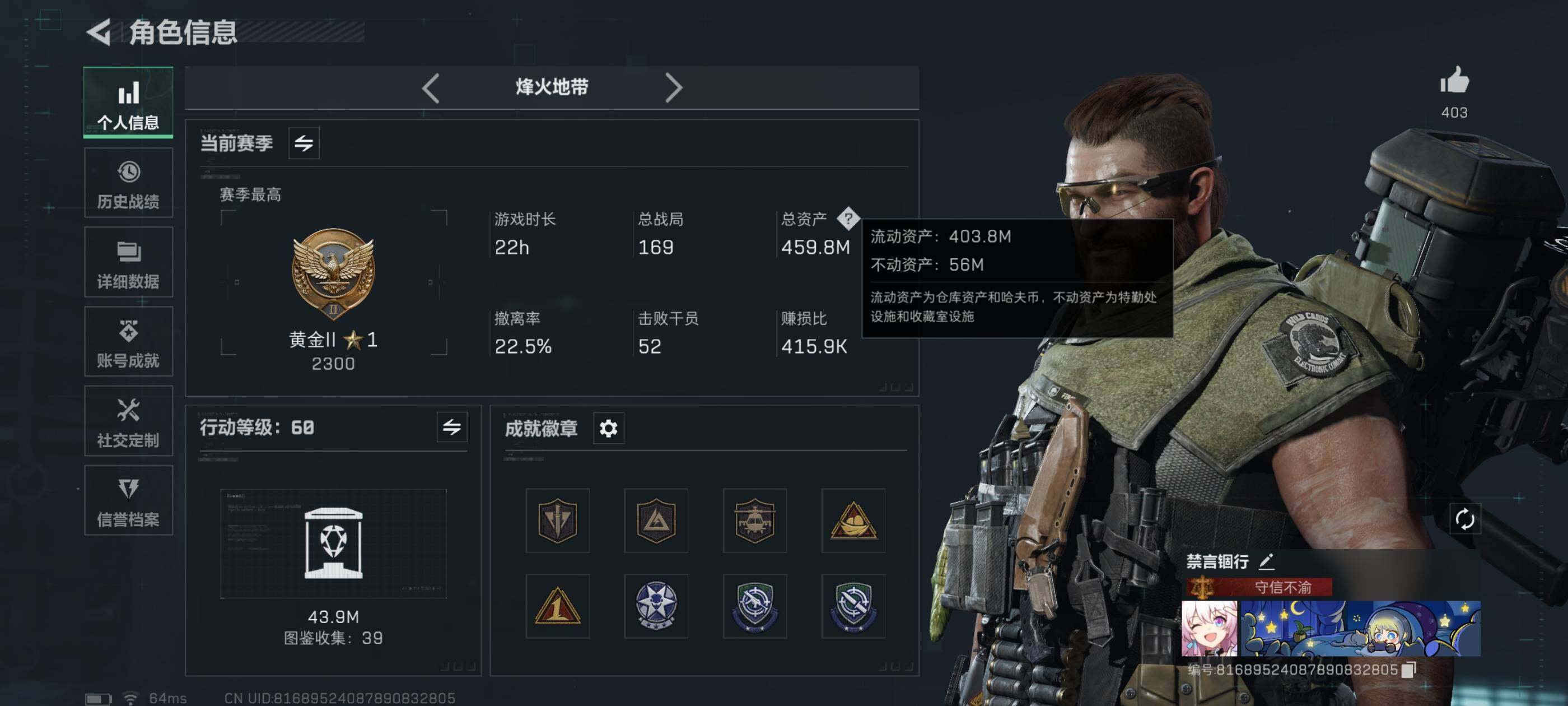Toggle the operation level swap button
This screenshot has height=706, width=1568.
coord(452,427)
